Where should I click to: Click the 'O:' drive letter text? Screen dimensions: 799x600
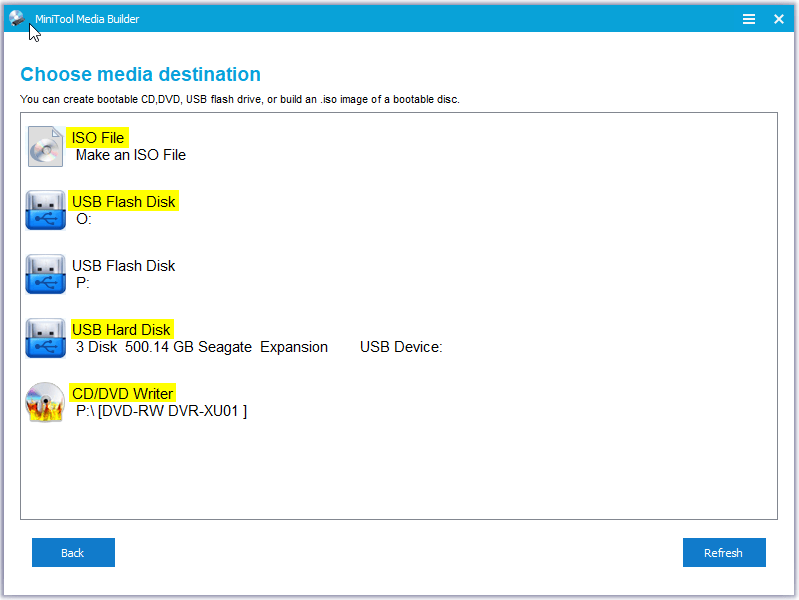click(84, 219)
